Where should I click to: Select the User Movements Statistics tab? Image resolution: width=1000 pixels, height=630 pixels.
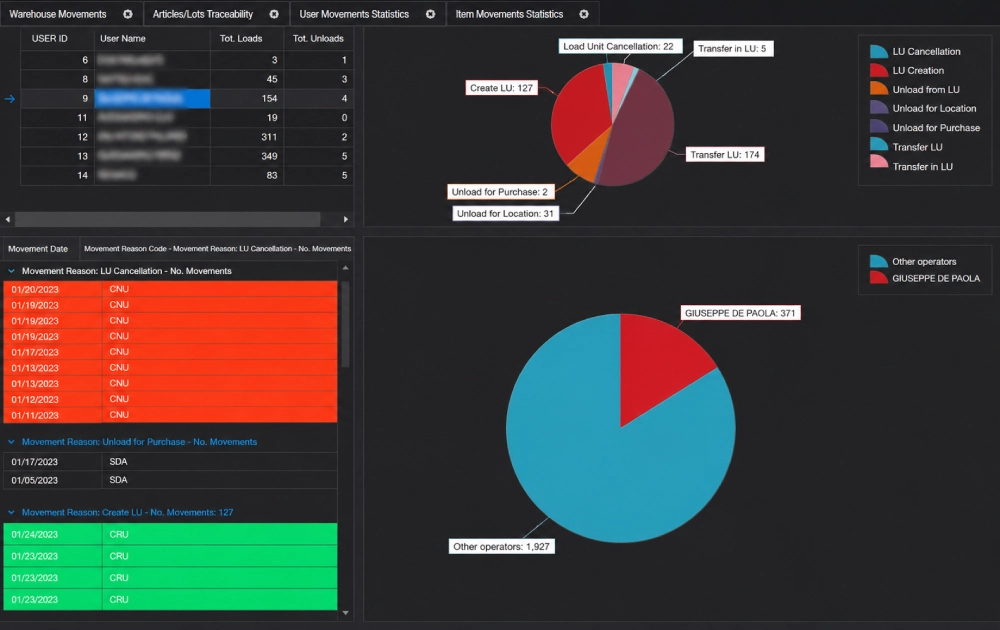pyautogui.click(x=354, y=14)
